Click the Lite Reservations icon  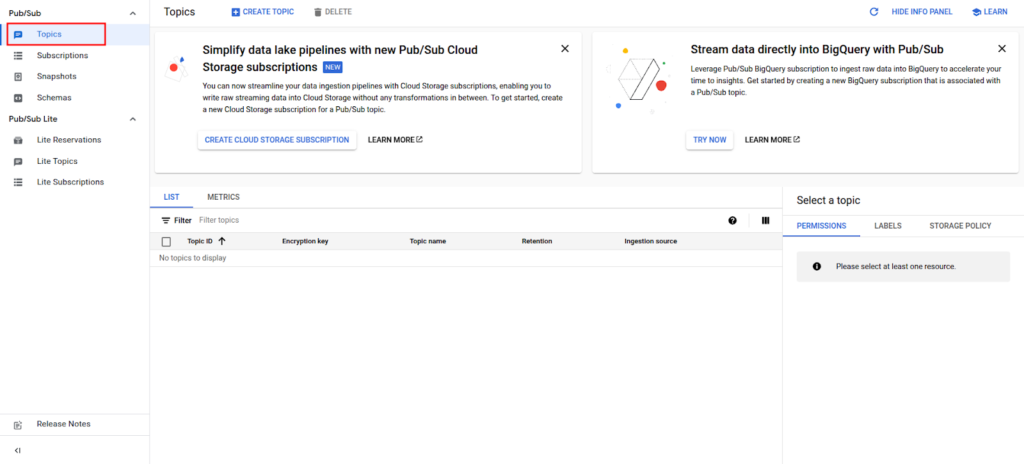tap(18, 140)
